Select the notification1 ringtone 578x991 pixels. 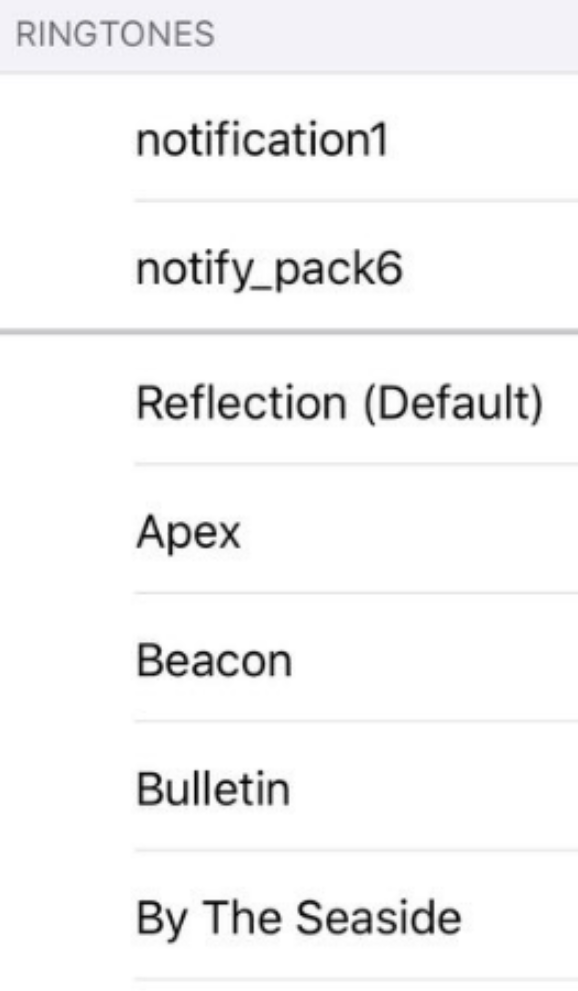pos(289,138)
